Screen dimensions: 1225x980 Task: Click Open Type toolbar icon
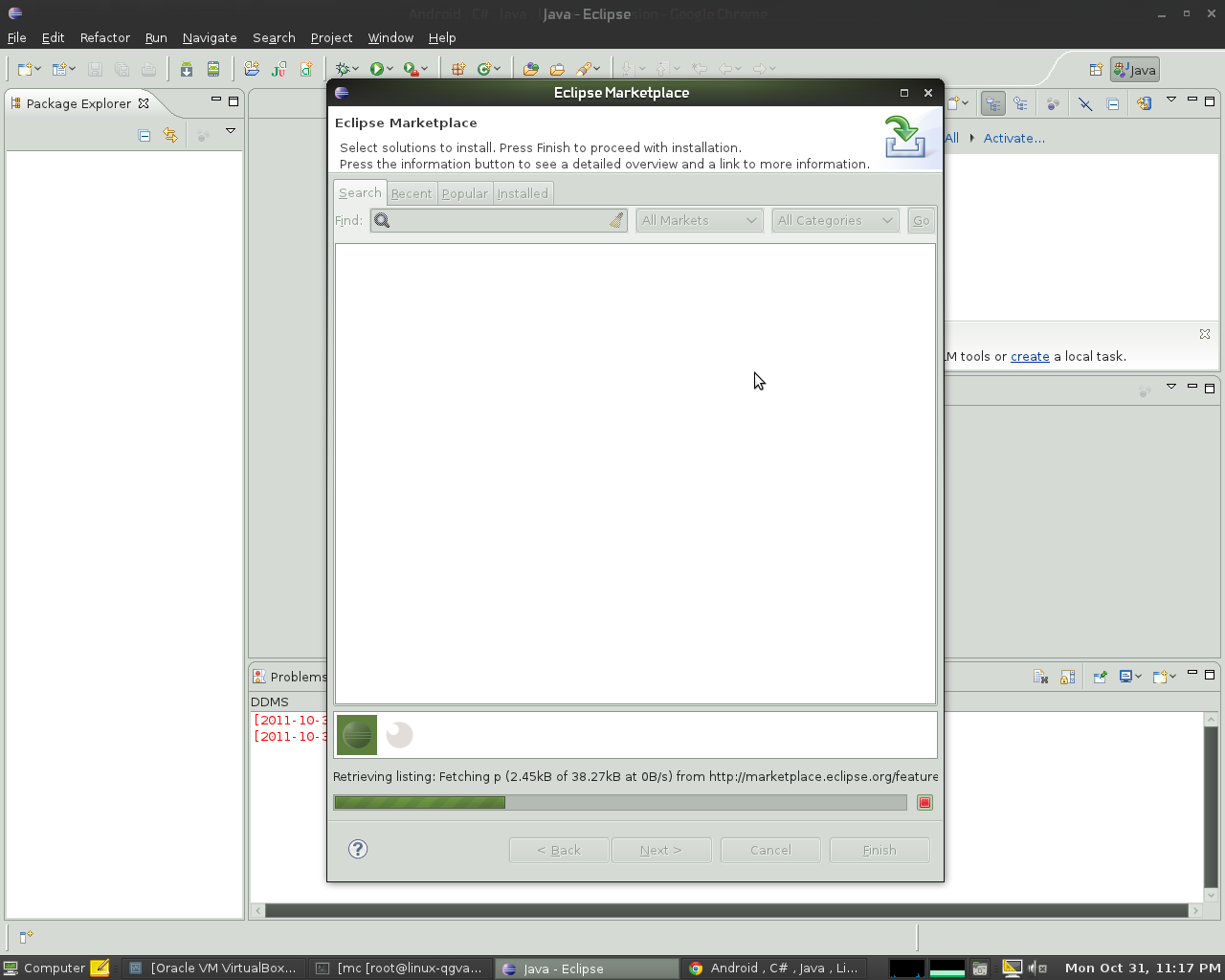[530, 69]
